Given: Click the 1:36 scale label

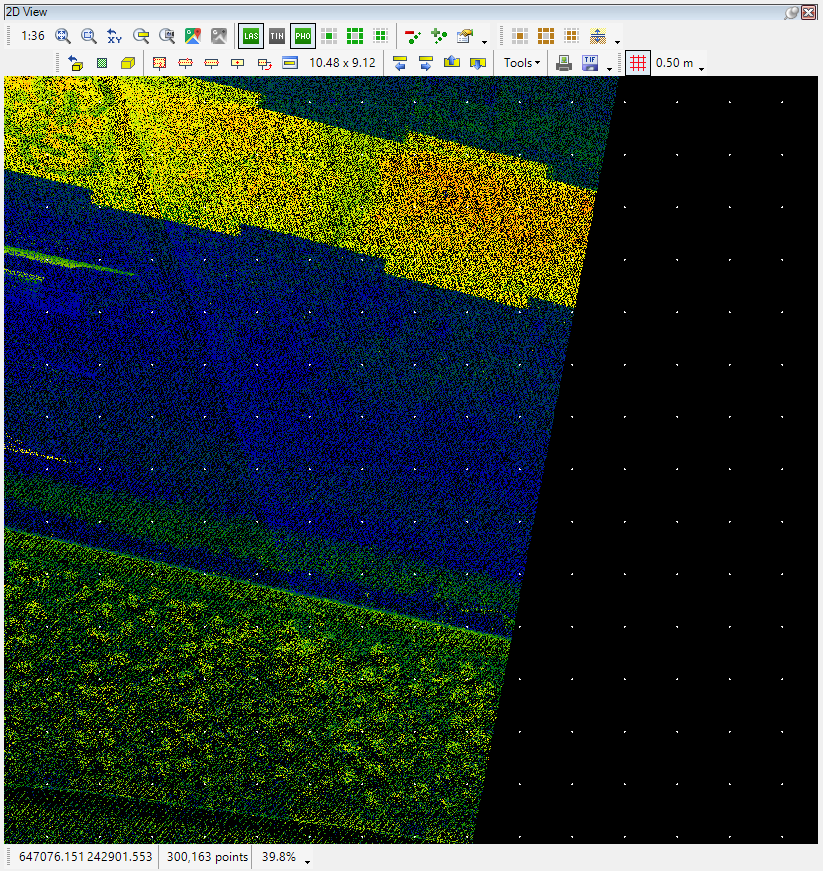Looking at the screenshot, I should (33, 36).
